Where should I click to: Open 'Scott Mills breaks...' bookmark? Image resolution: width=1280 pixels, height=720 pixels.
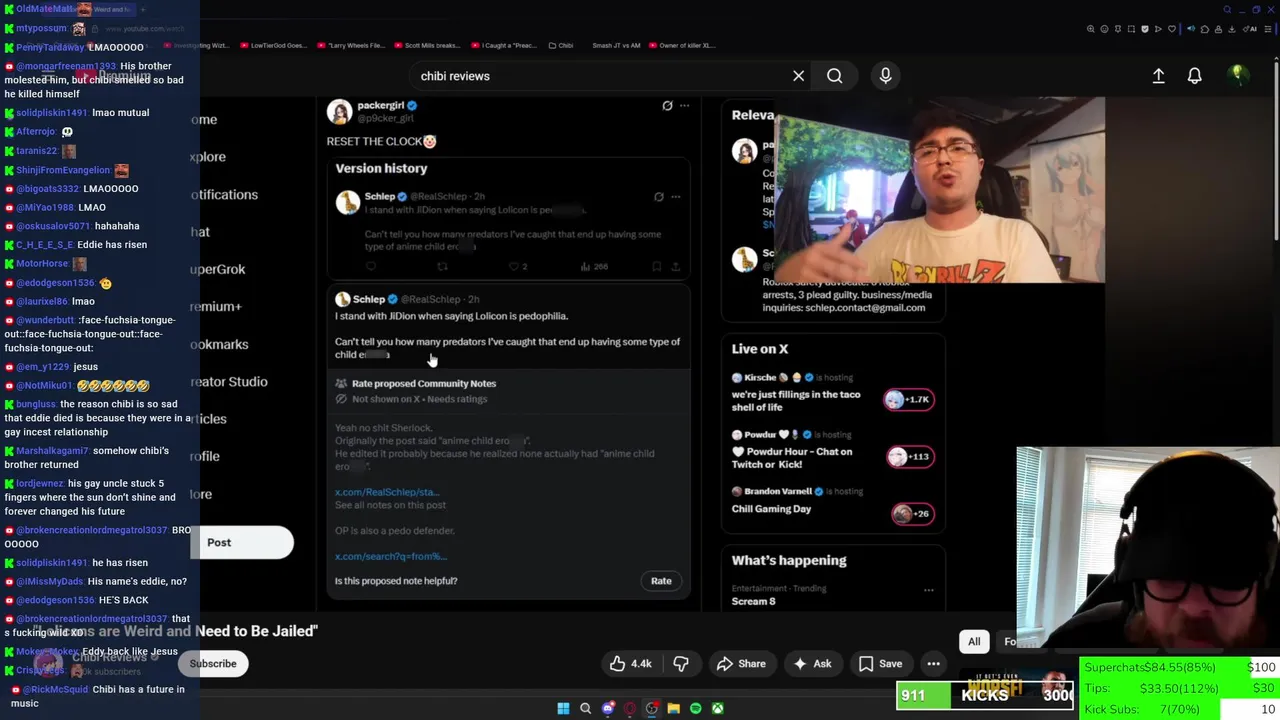(427, 45)
